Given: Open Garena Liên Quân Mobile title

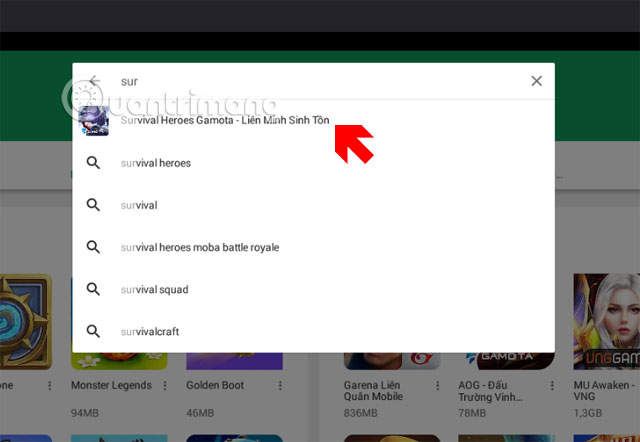Looking at the screenshot, I should 373,391.
